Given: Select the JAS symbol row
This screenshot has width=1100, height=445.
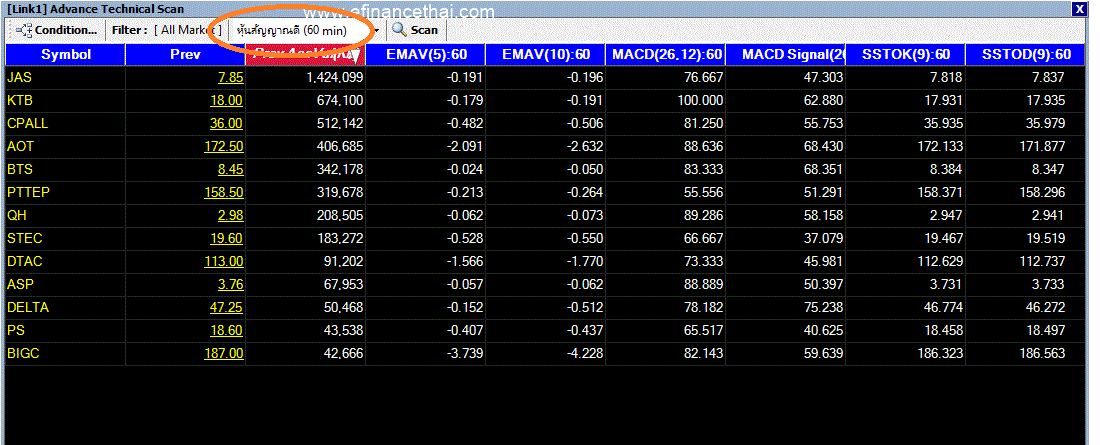Looking at the screenshot, I should click(545, 77).
